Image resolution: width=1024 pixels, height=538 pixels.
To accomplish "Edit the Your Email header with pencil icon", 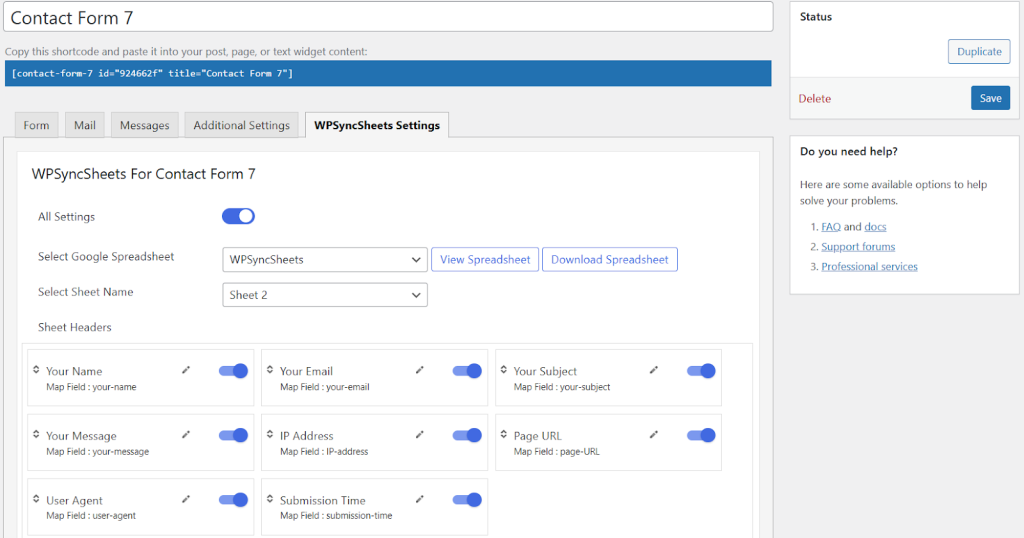I will coord(420,370).
